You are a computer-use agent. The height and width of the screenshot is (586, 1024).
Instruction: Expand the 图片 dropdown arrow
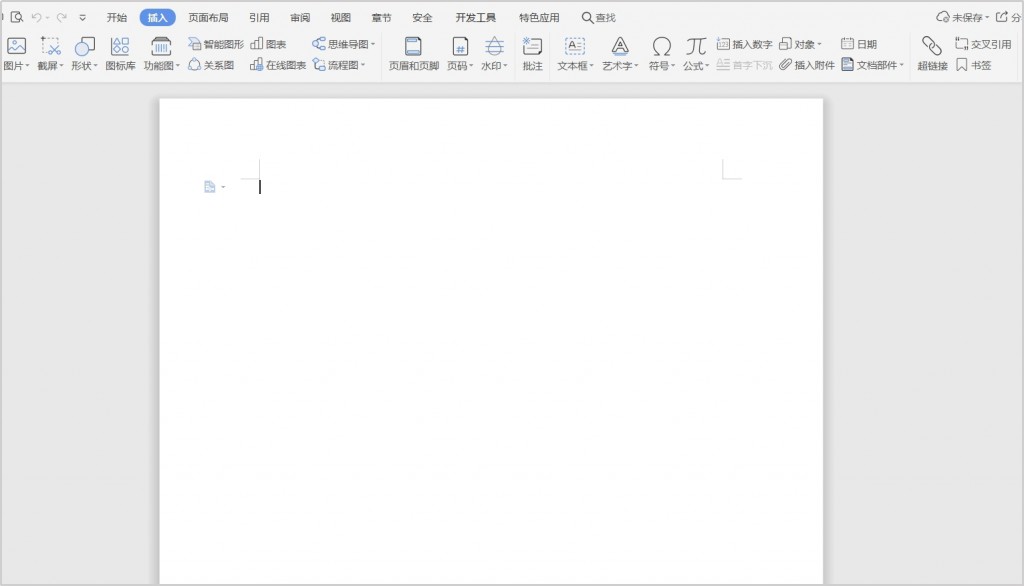27,65
